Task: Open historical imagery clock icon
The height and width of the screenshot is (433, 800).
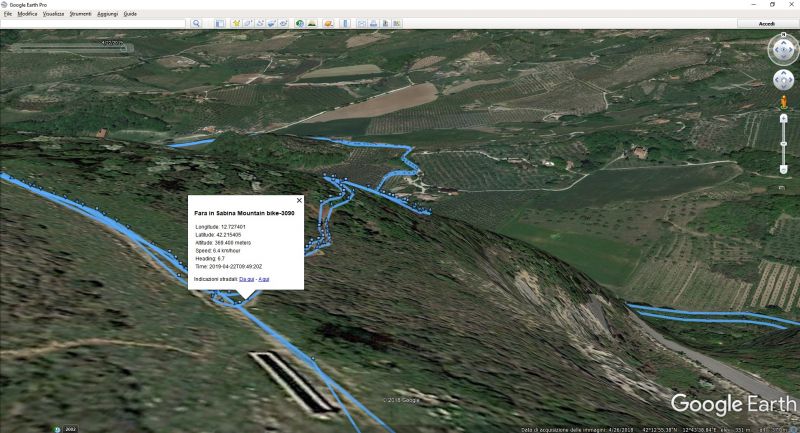Action: click(x=299, y=23)
